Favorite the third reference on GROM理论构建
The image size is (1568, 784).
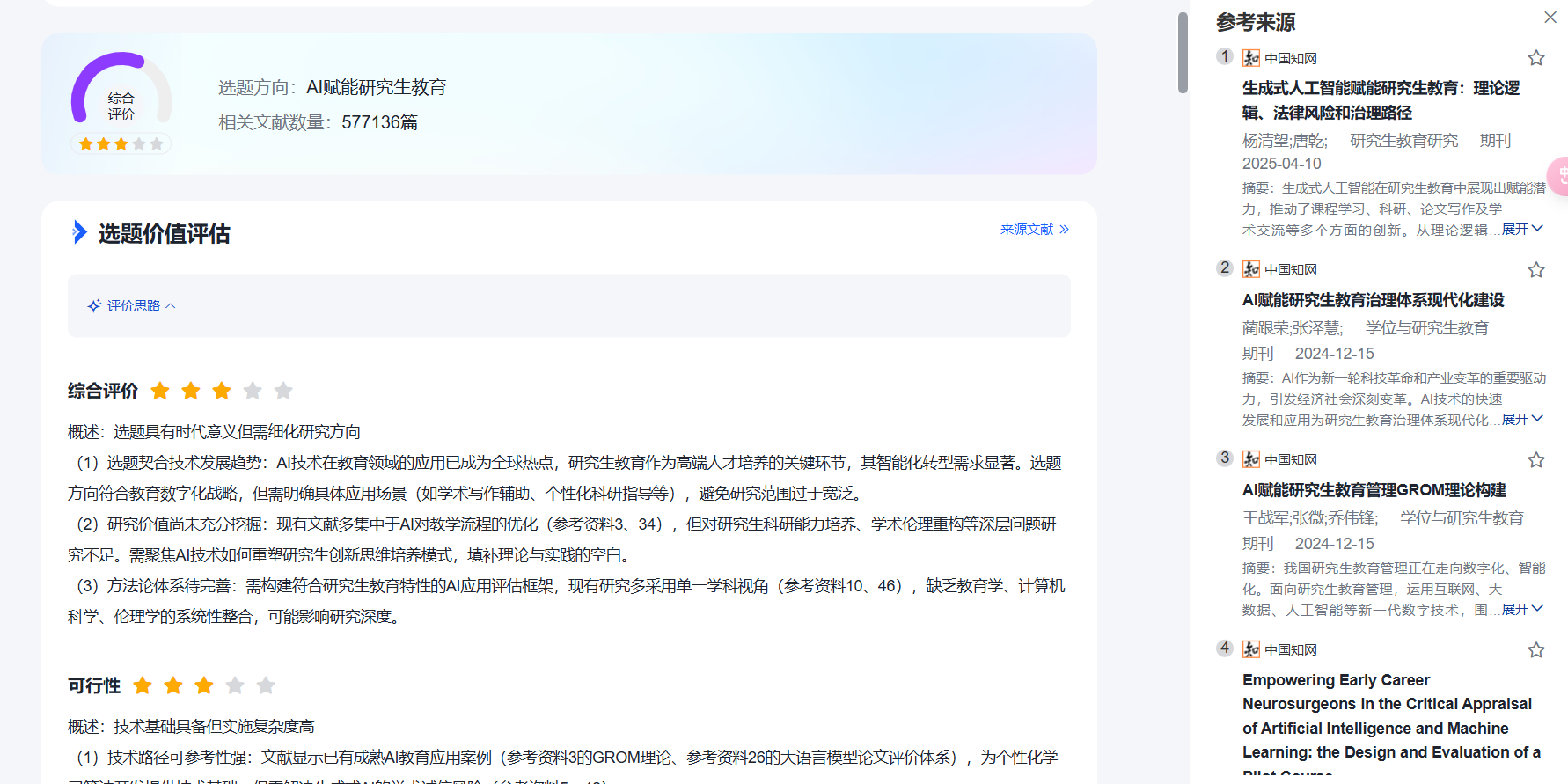pos(1536,460)
